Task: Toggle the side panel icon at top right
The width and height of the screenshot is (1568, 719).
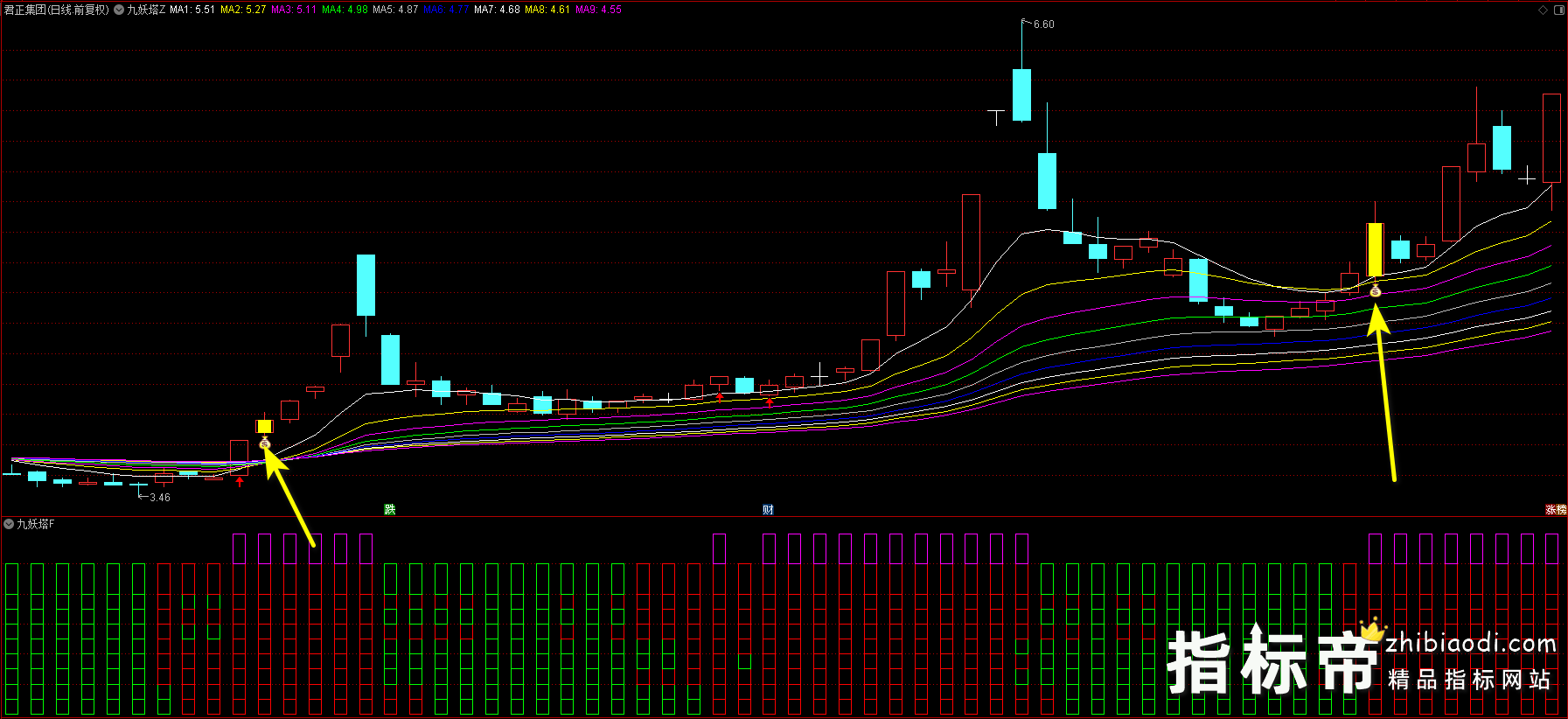Action: 1558,10
